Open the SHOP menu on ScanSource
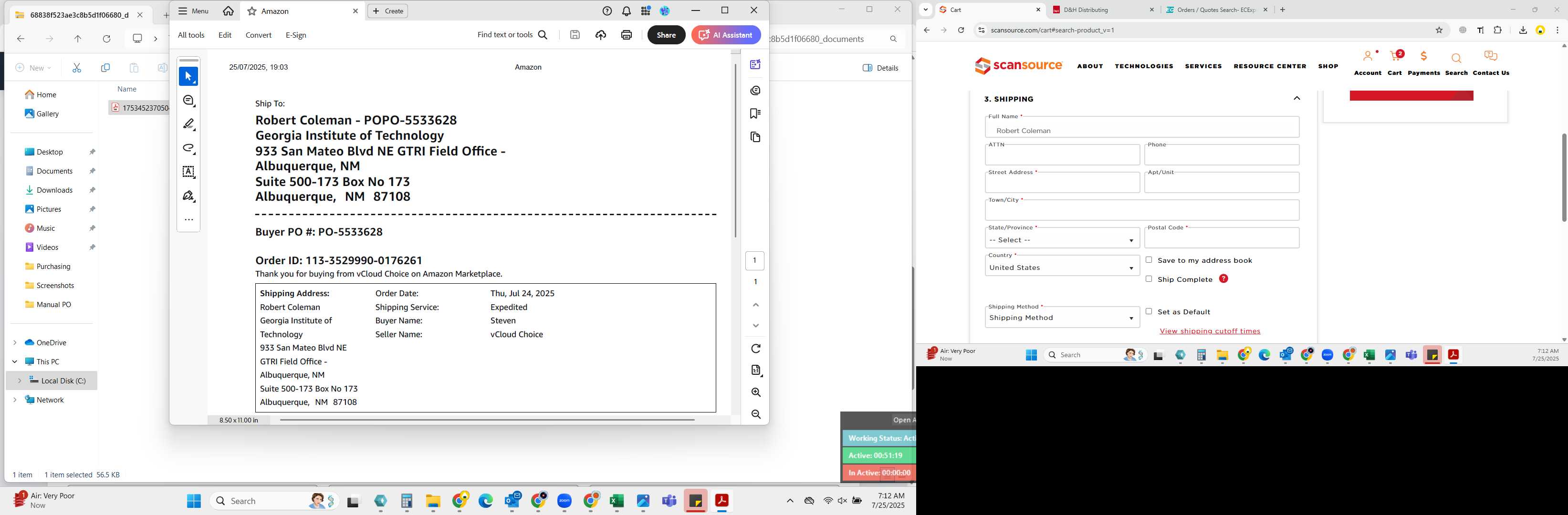Screen dimensions: 1568x515 tap(1328, 66)
